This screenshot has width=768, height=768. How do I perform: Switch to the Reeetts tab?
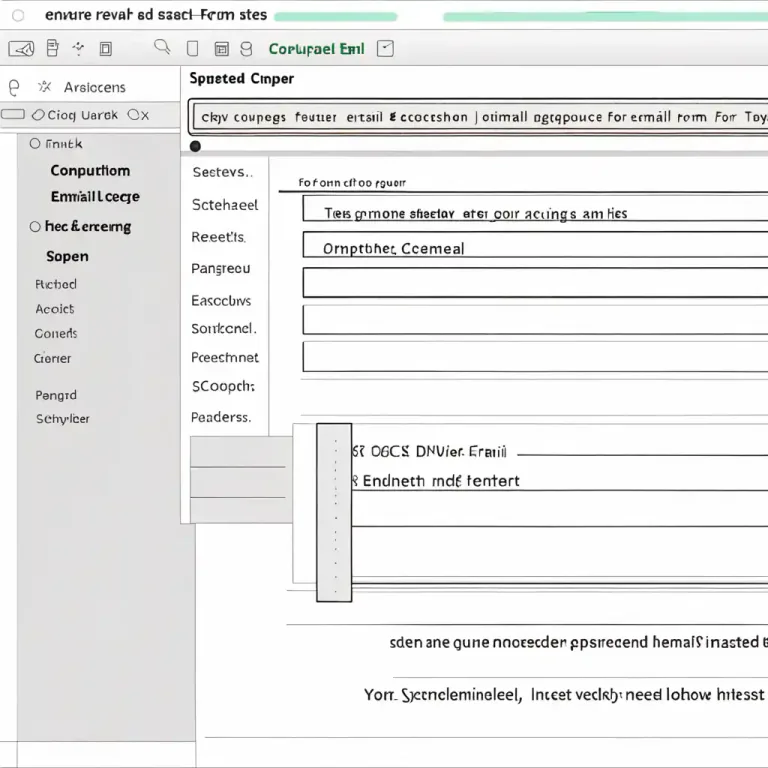pos(218,237)
